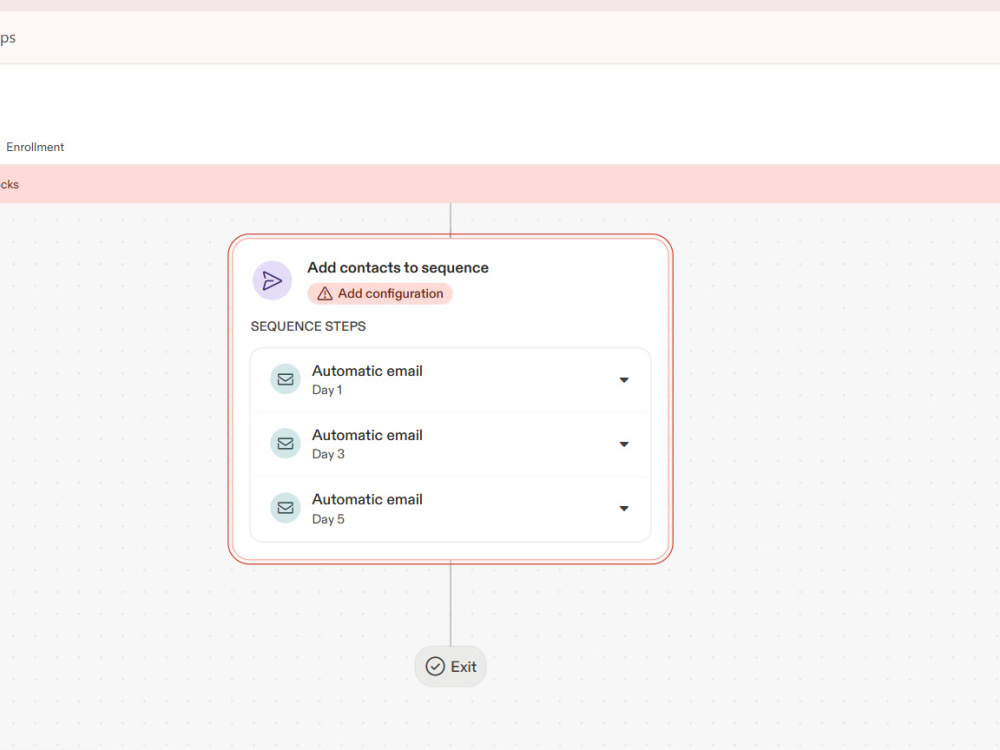The width and height of the screenshot is (1000, 750).
Task: Select the Add contacts to sequence title
Action: pyautogui.click(x=398, y=268)
